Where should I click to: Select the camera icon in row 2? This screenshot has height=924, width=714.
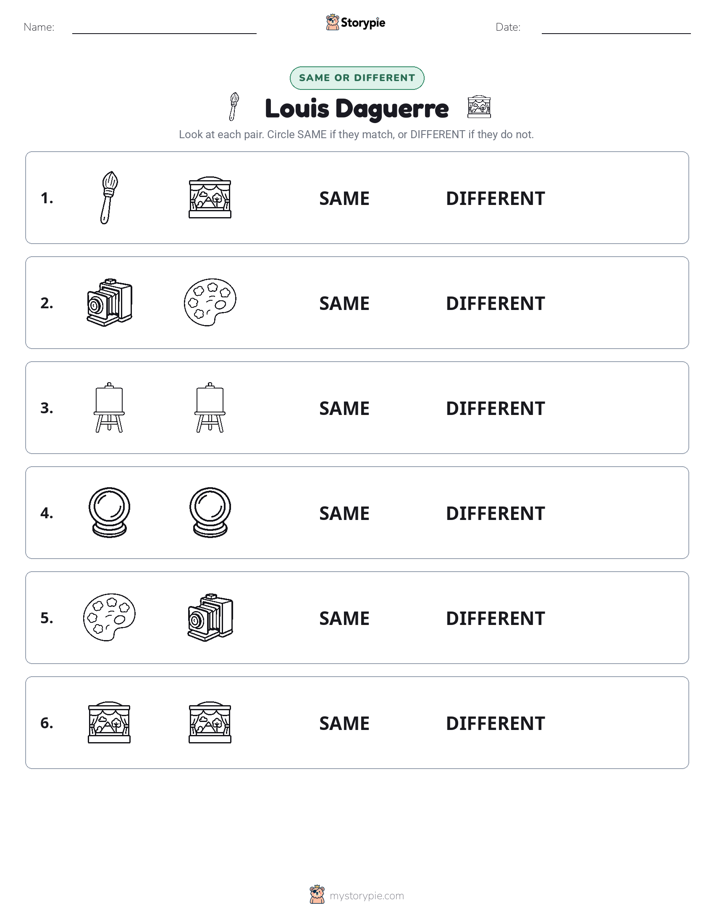110,302
